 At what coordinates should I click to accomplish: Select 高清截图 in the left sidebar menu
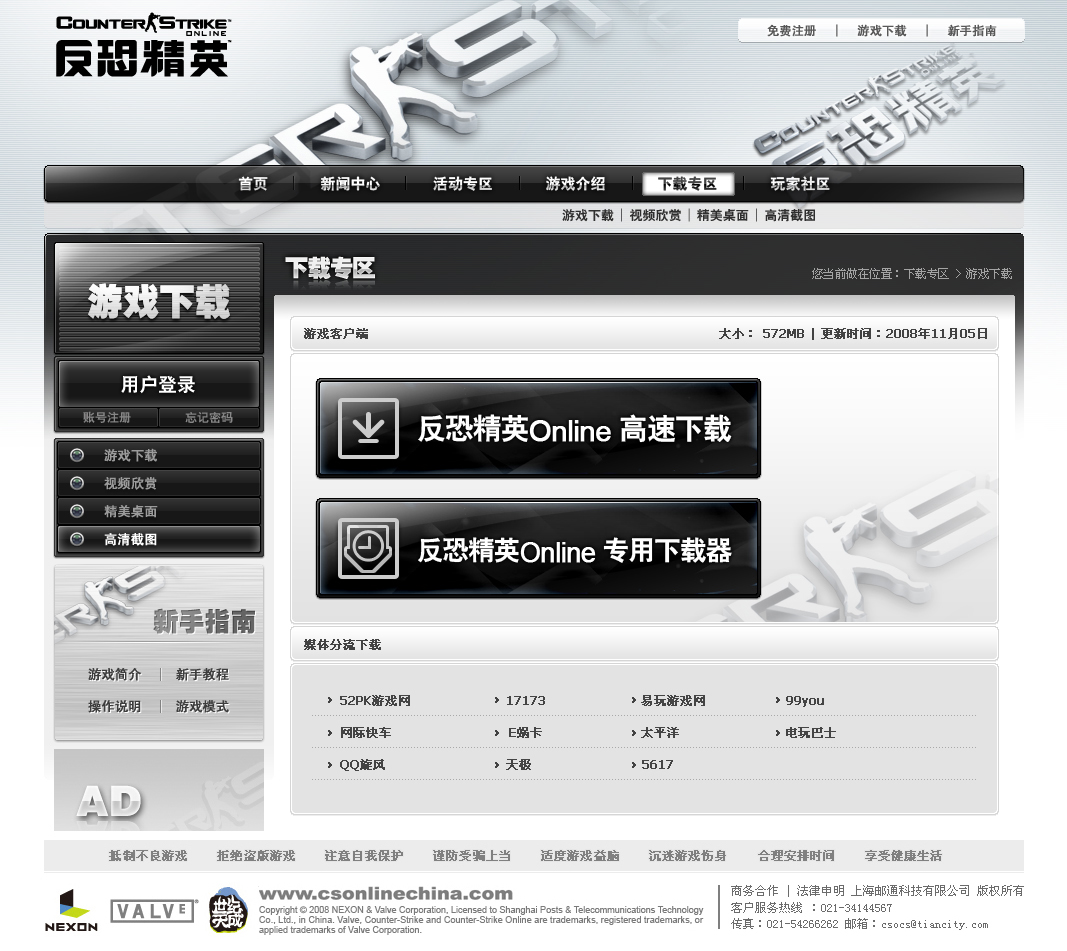(x=159, y=539)
